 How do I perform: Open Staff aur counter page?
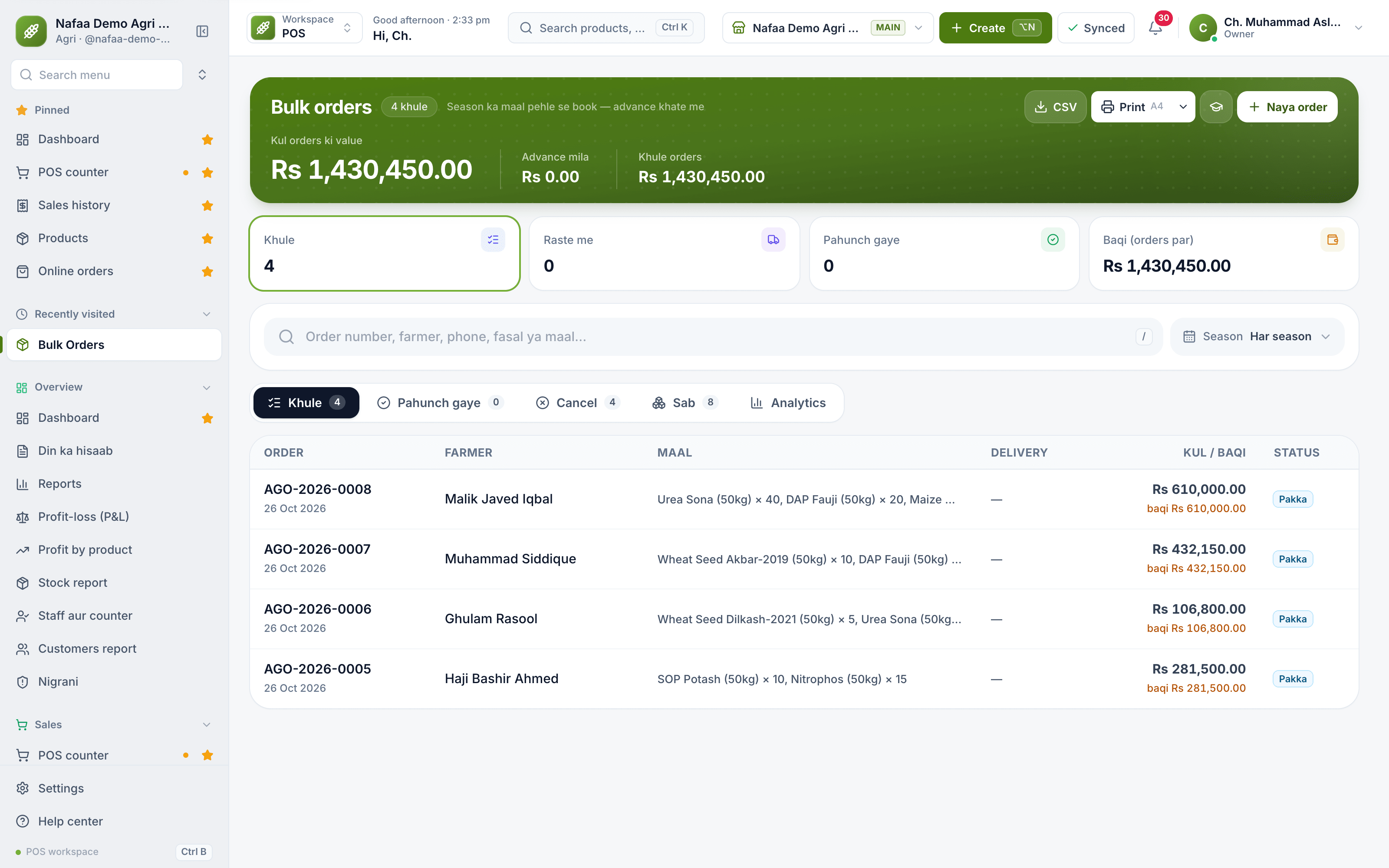click(x=114, y=615)
